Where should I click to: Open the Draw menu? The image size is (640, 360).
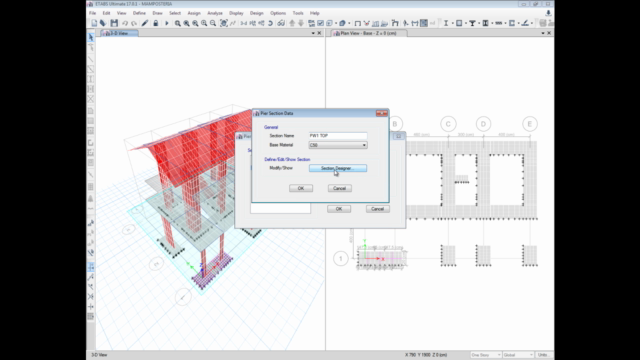click(x=157, y=13)
